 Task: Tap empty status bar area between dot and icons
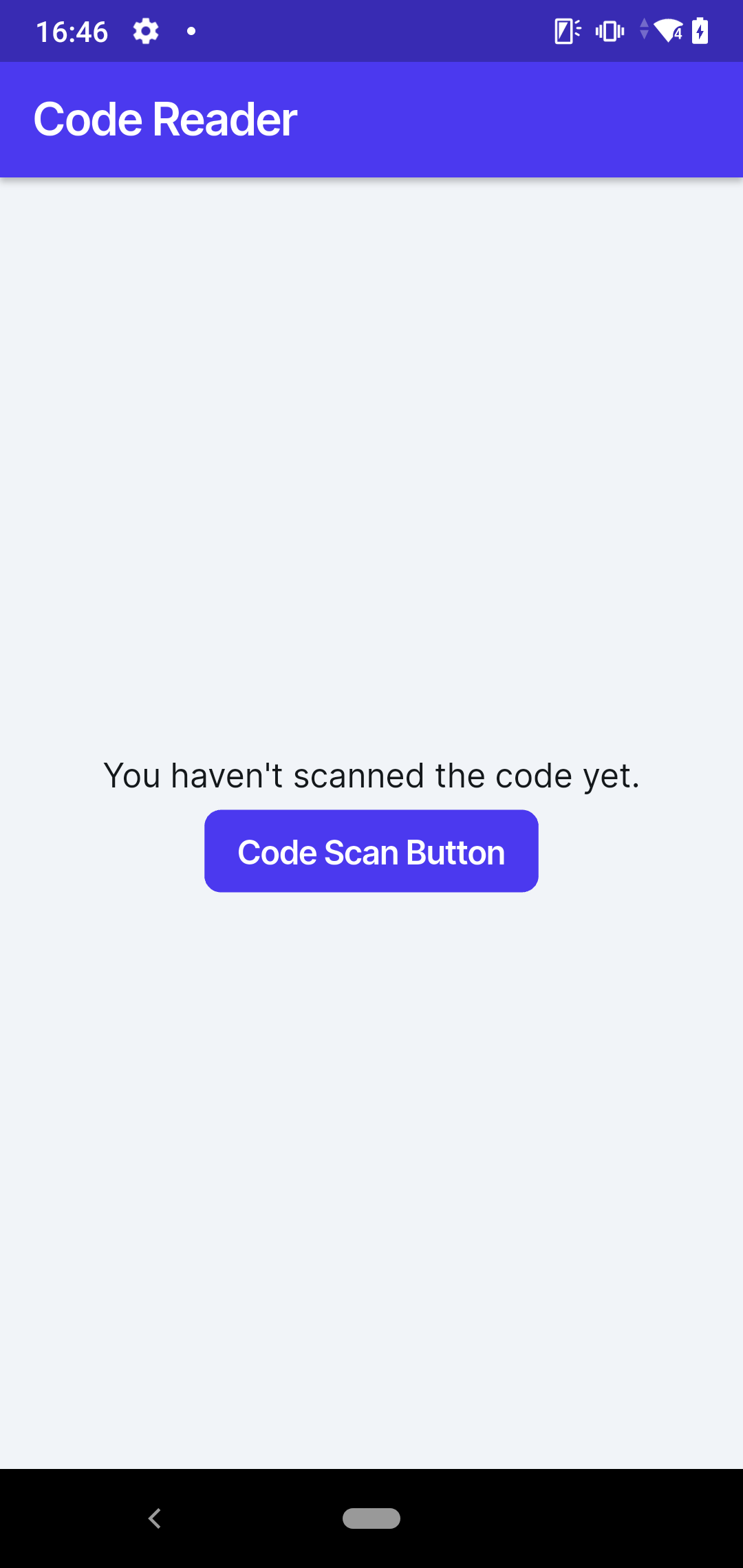click(x=371, y=31)
